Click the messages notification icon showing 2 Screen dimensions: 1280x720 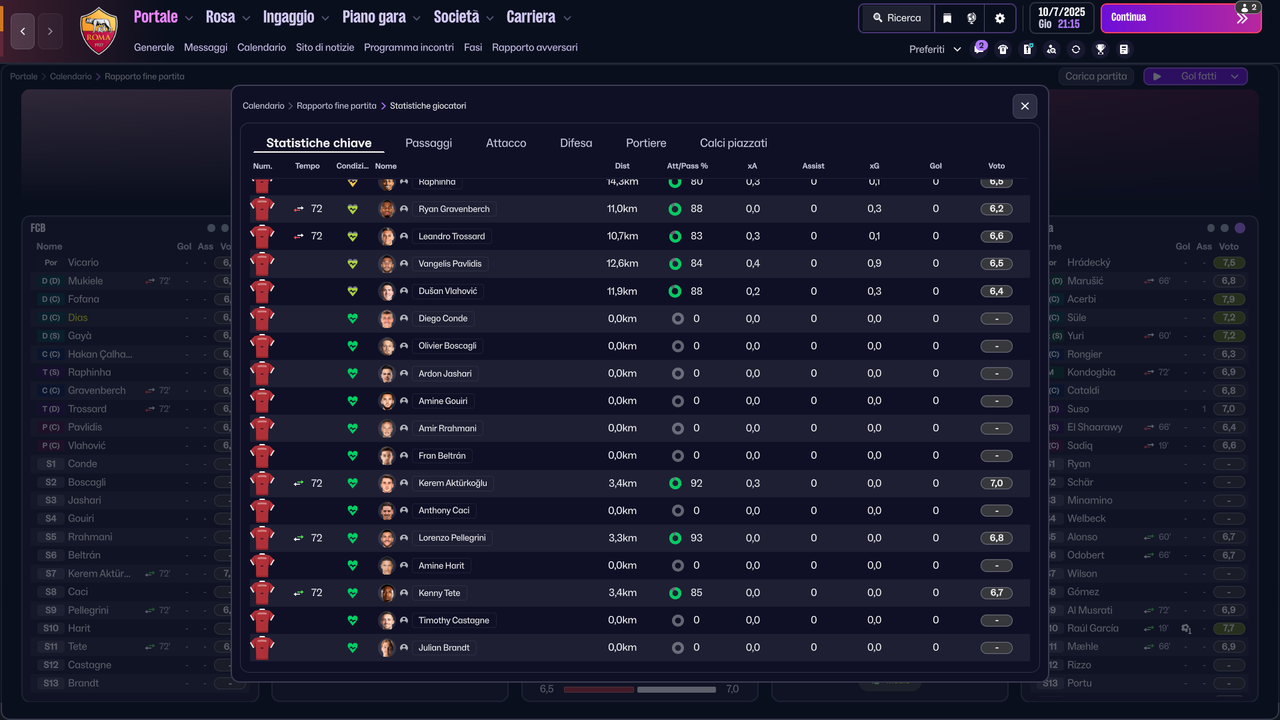[979, 48]
